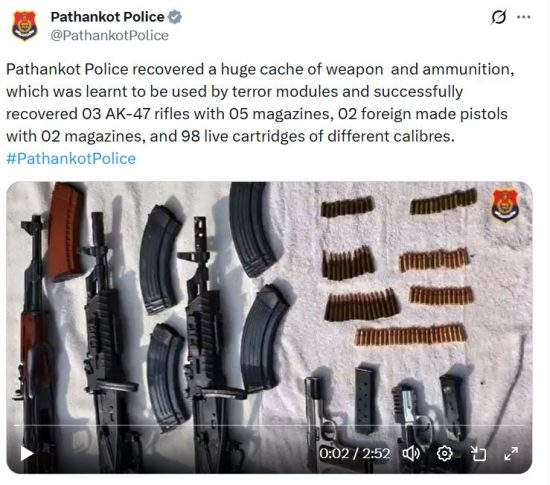Mute the video using the speaker icon

click(411, 453)
